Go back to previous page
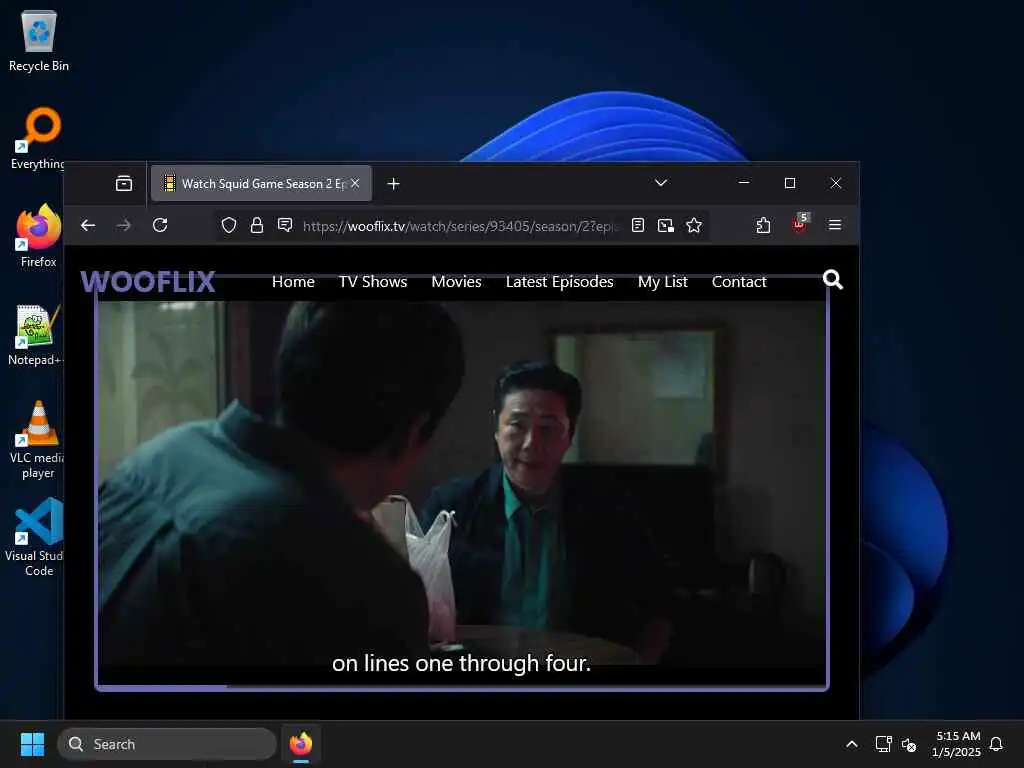1024x768 pixels. coord(88,225)
